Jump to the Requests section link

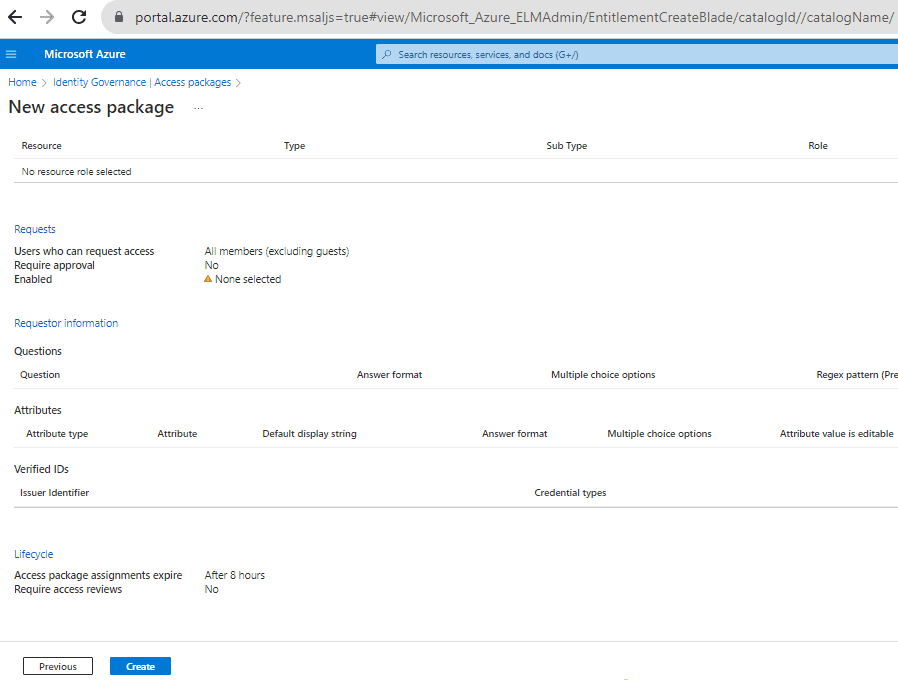coord(35,229)
